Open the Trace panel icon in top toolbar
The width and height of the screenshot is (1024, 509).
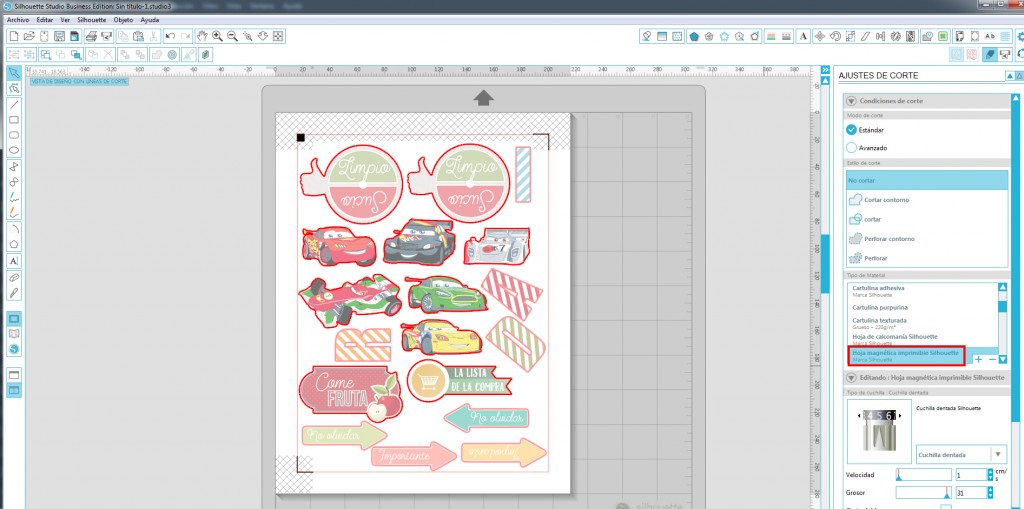pos(942,36)
